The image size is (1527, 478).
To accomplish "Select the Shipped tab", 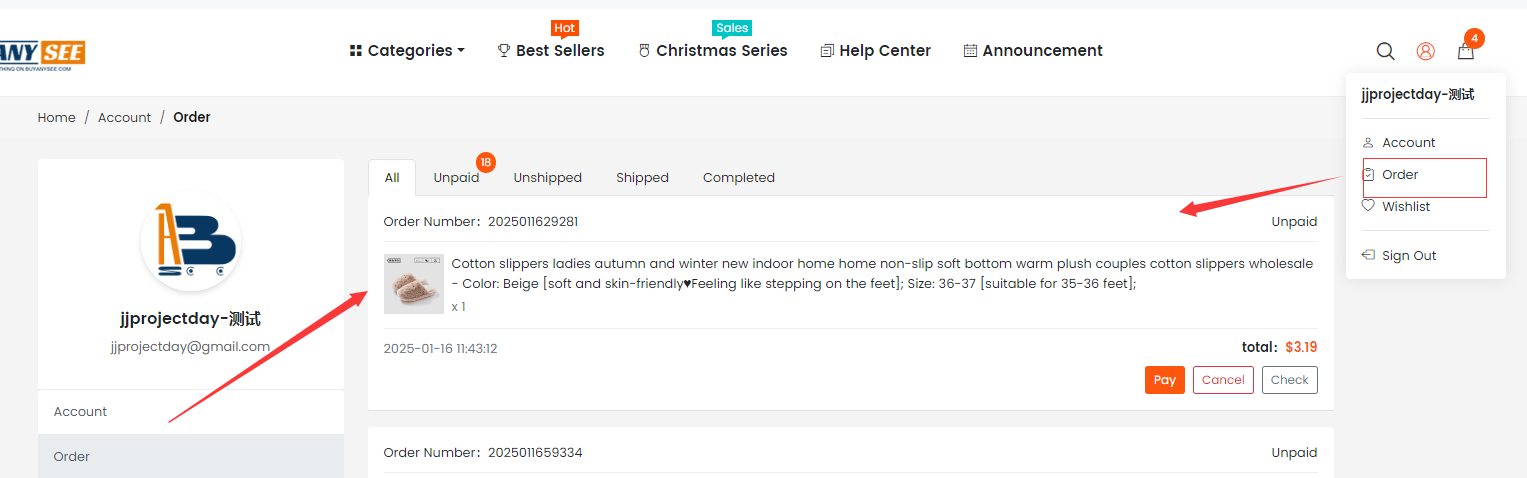I will point(642,178).
